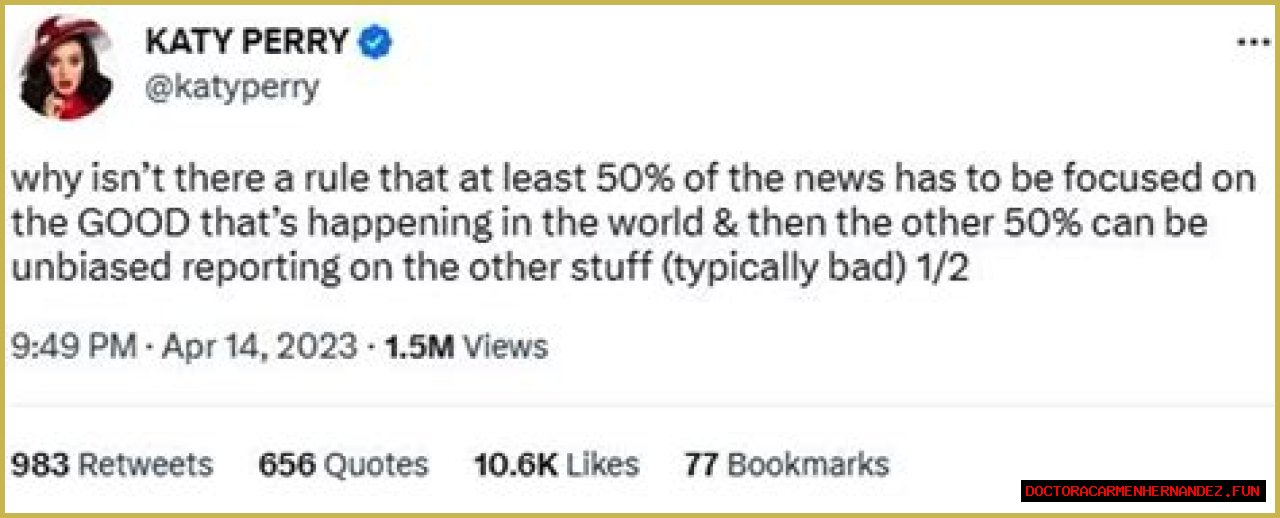This screenshot has height=518, width=1280.
Task: Open the three-dot more options menu
Action: point(1252,44)
